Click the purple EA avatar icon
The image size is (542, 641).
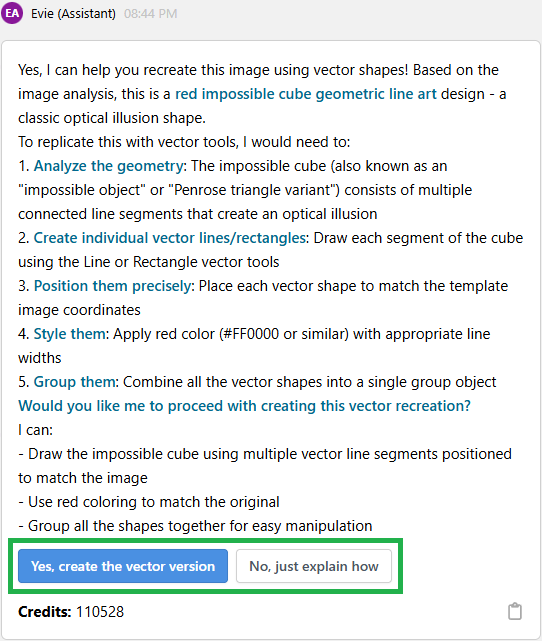pyautogui.click(x=12, y=13)
